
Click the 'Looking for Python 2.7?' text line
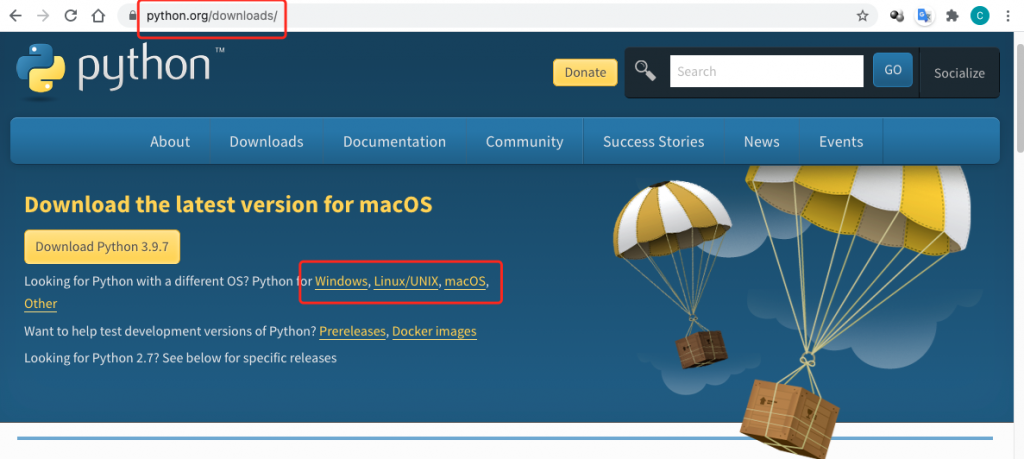click(180, 358)
